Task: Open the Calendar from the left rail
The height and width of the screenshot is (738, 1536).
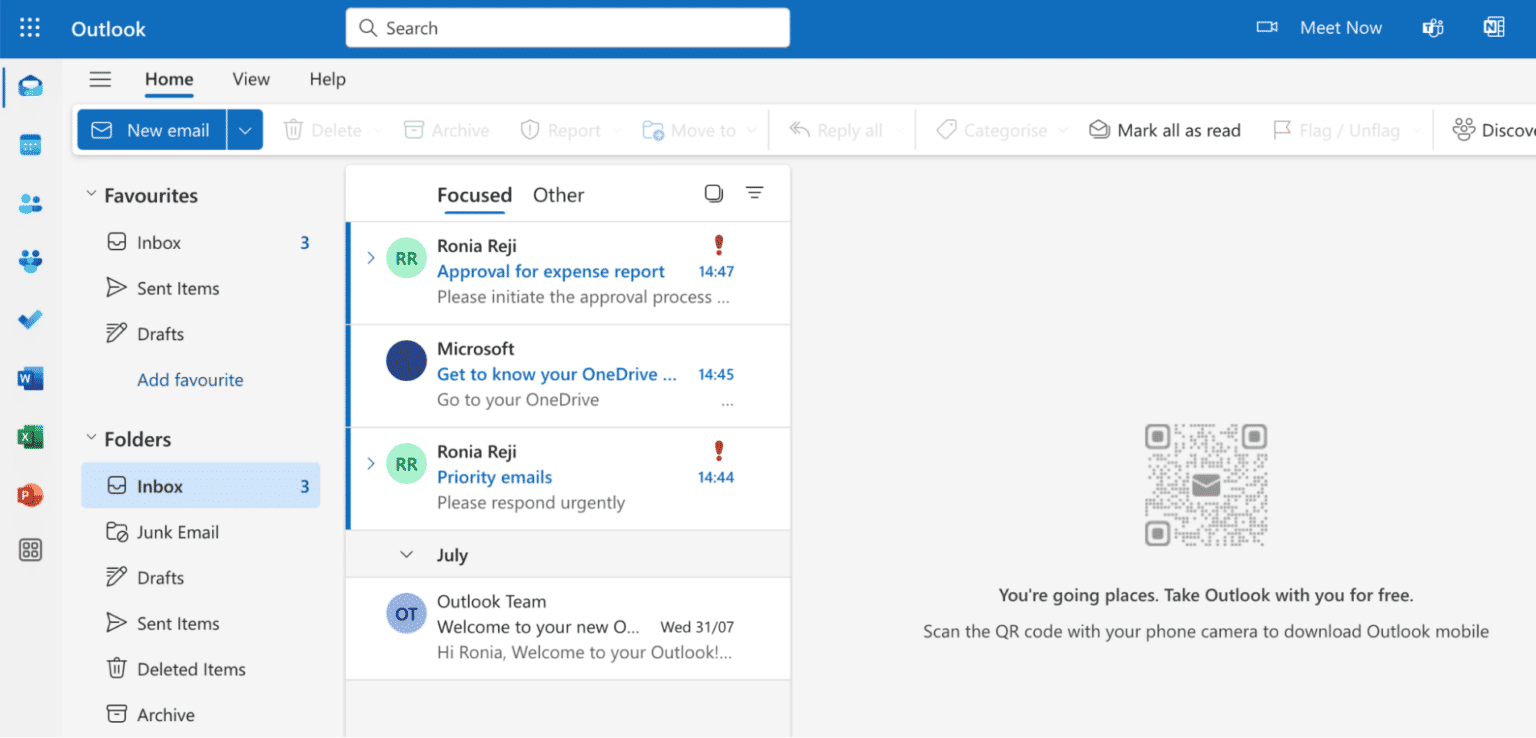Action: (x=30, y=144)
